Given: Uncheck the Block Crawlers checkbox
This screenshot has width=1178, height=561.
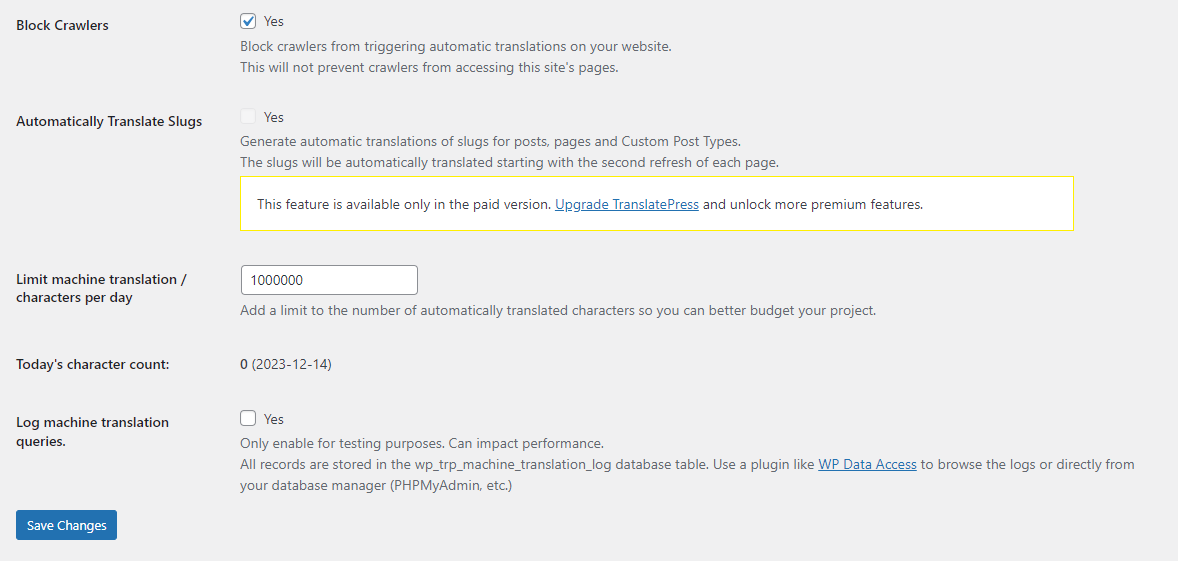Looking at the screenshot, I should coord(248,21).
